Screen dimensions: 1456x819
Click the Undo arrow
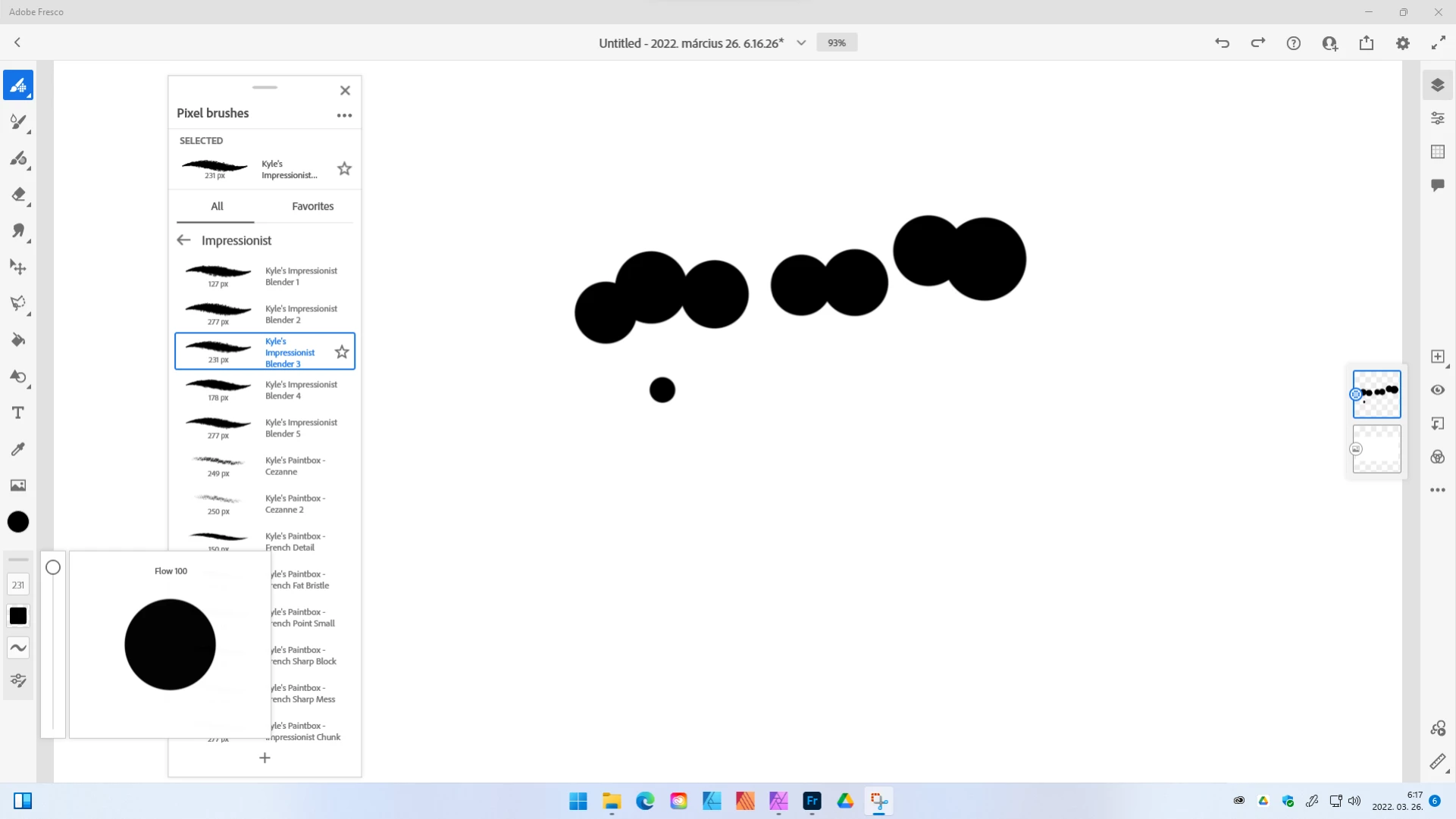[x=1222, y=43]
